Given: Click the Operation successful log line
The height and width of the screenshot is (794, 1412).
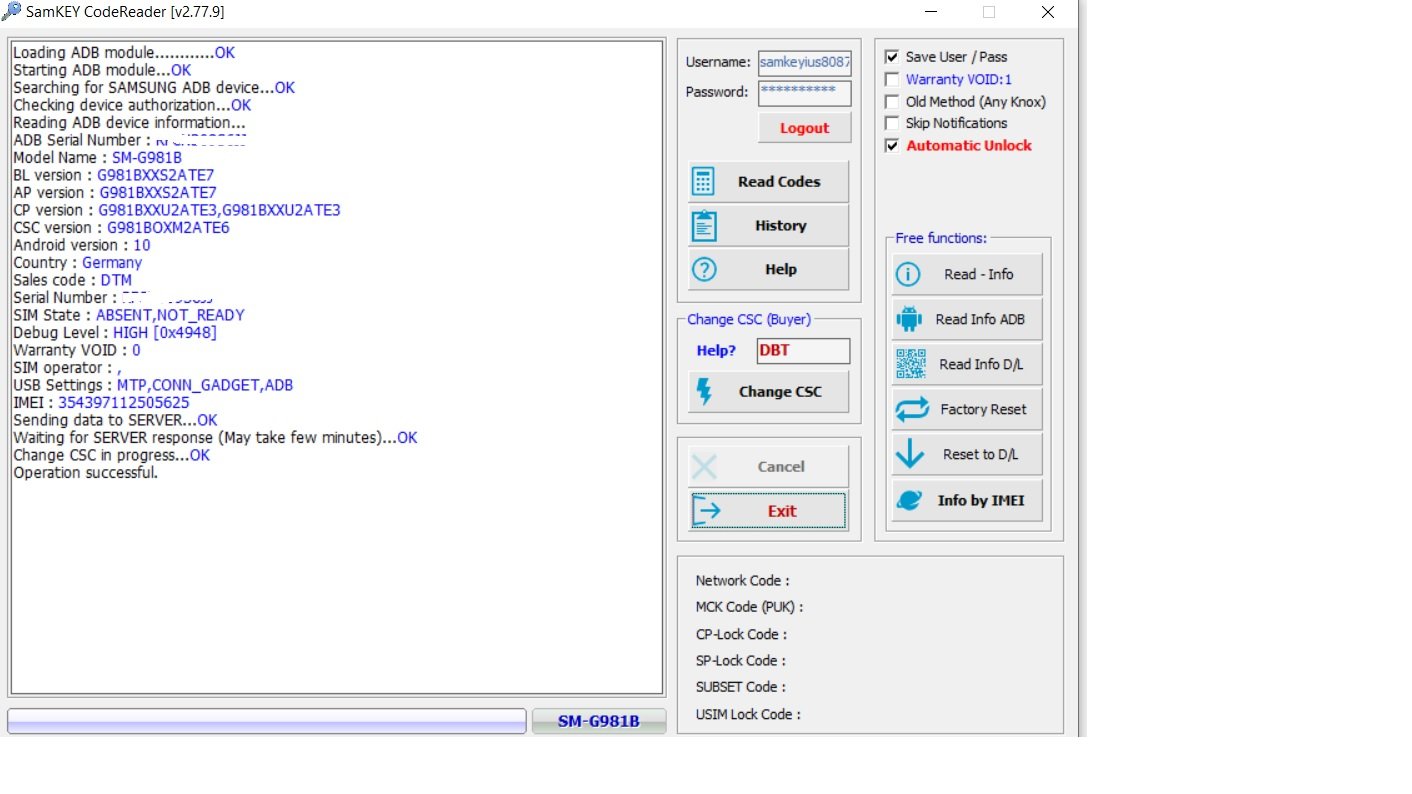Looking at the screenshot, I should (86, 473).
